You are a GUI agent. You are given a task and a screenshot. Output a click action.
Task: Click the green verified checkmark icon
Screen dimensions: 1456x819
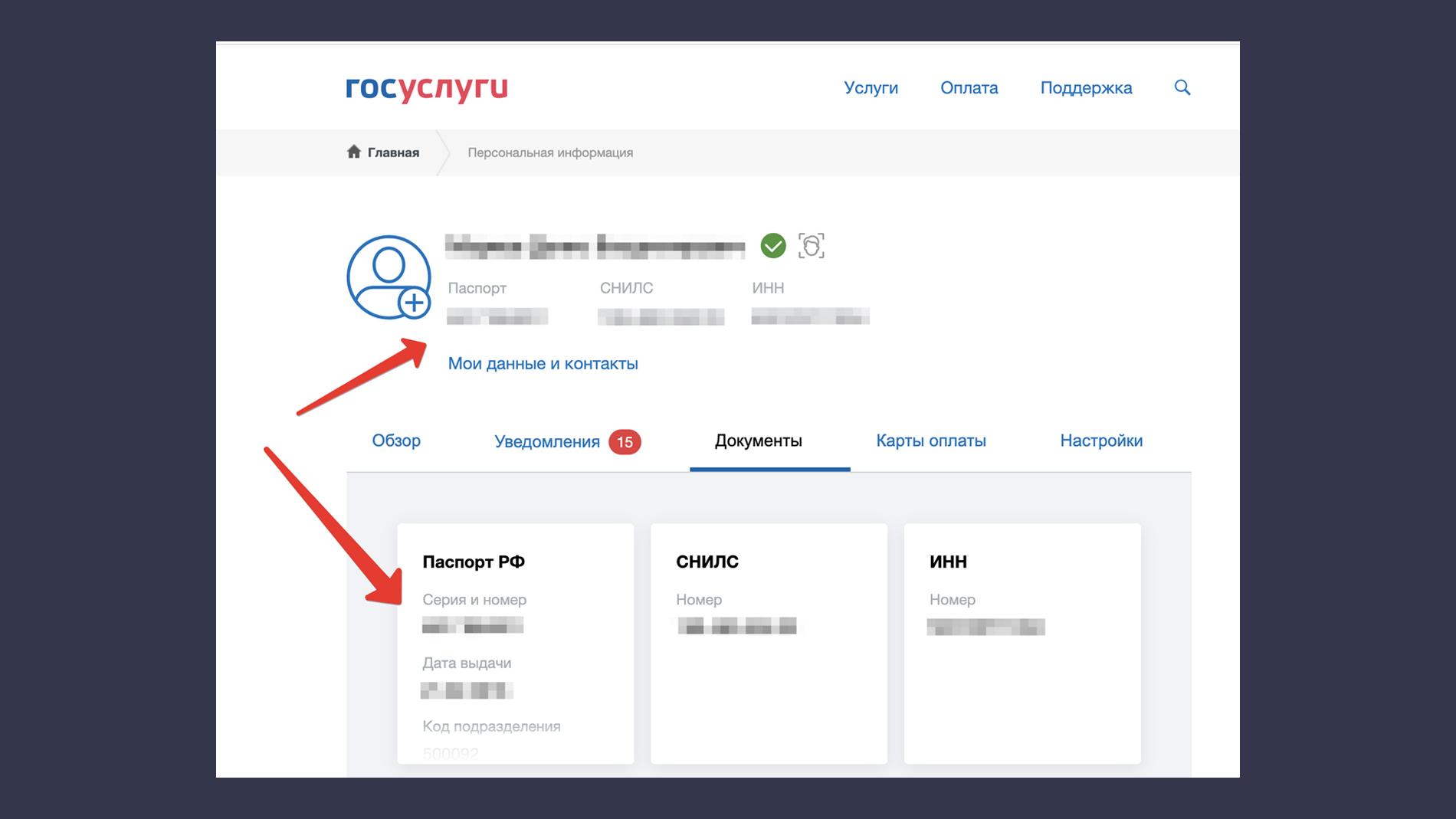click(773, 246)
